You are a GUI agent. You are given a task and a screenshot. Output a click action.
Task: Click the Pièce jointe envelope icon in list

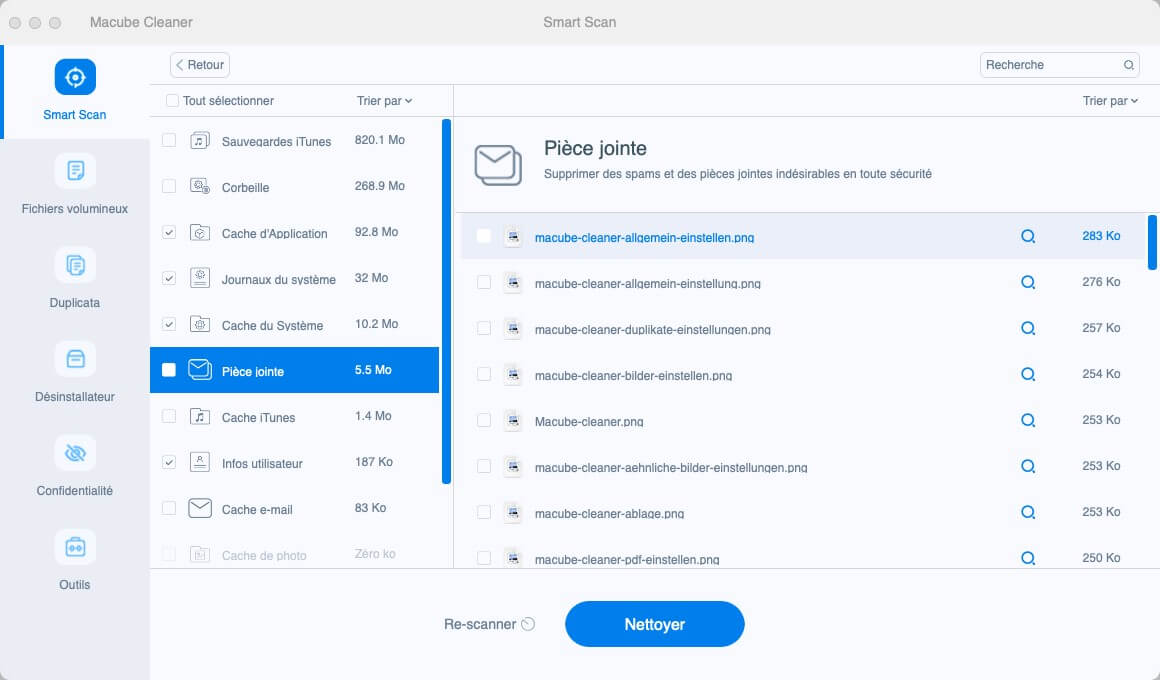pos(200,370)
